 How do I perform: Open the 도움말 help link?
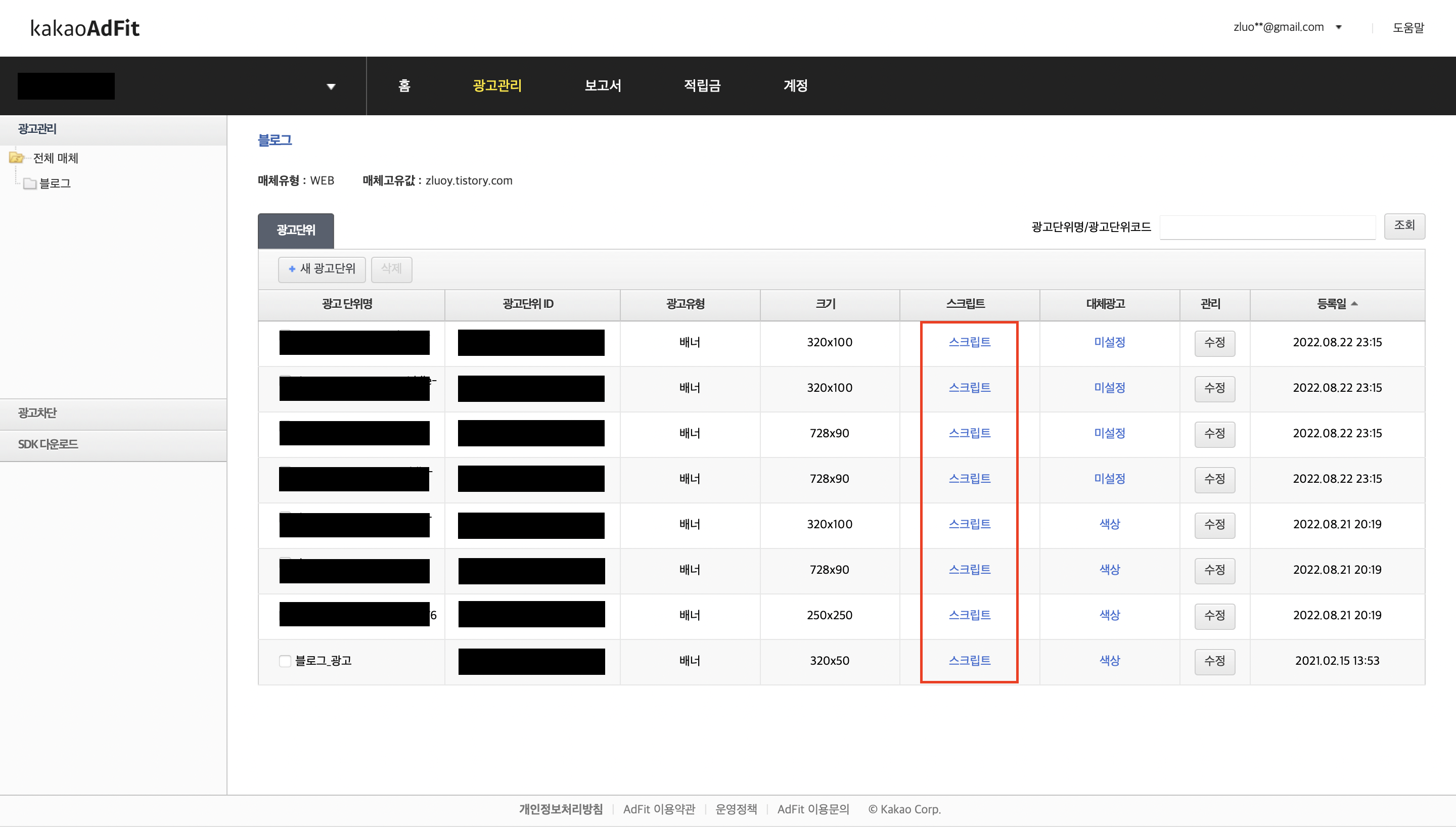(x=1408, y=28)
